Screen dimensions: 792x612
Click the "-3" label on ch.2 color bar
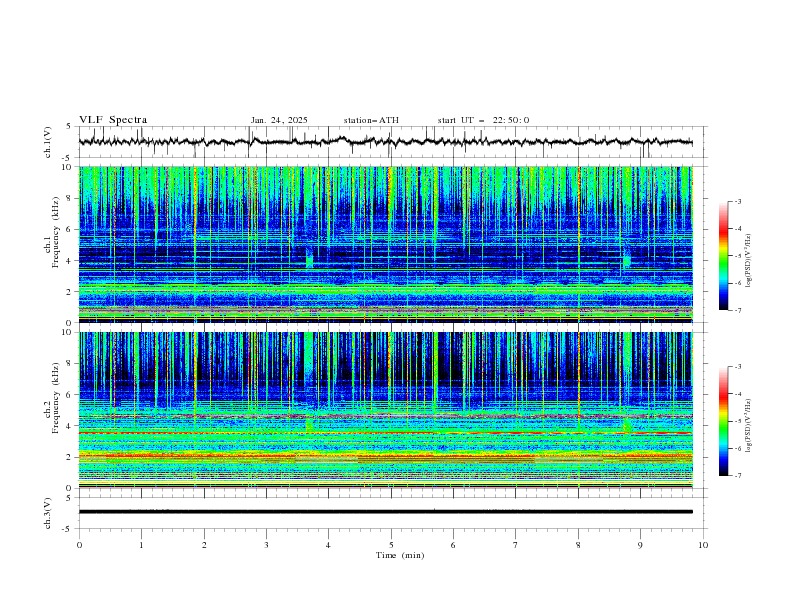click(x=738, y=367)
